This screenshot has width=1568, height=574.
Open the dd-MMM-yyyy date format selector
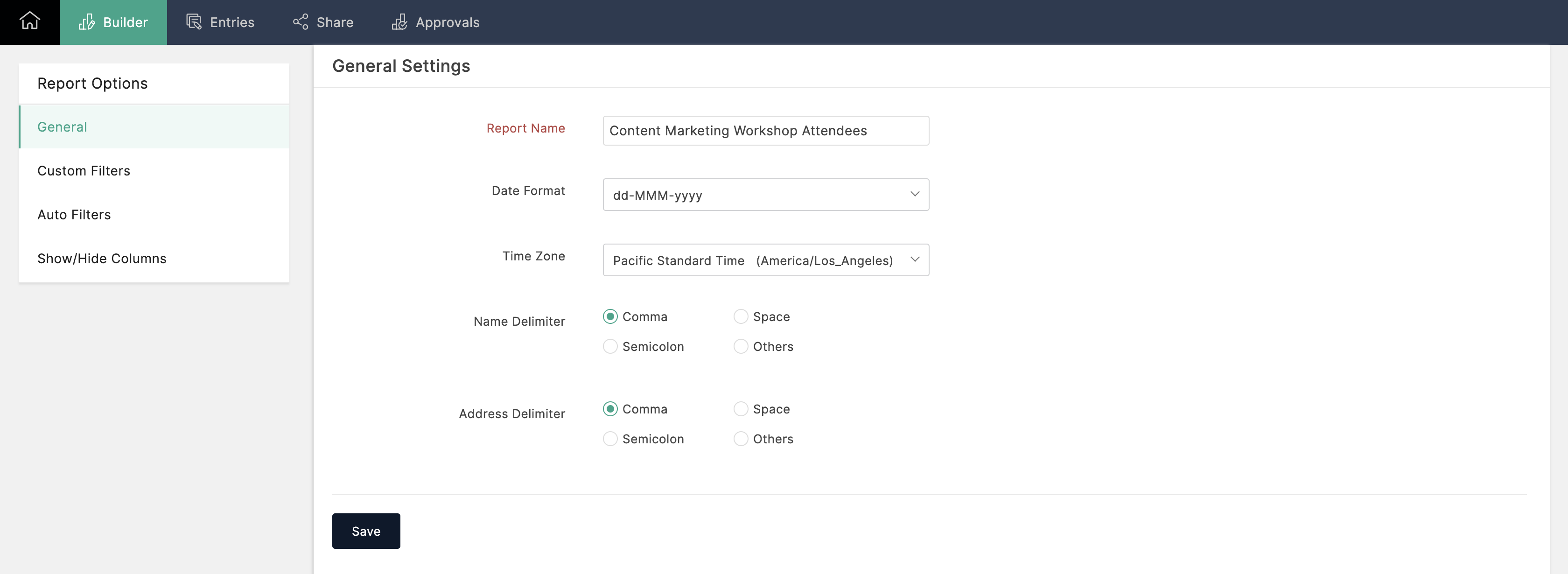pyautogui.click(x=765, y=194)
